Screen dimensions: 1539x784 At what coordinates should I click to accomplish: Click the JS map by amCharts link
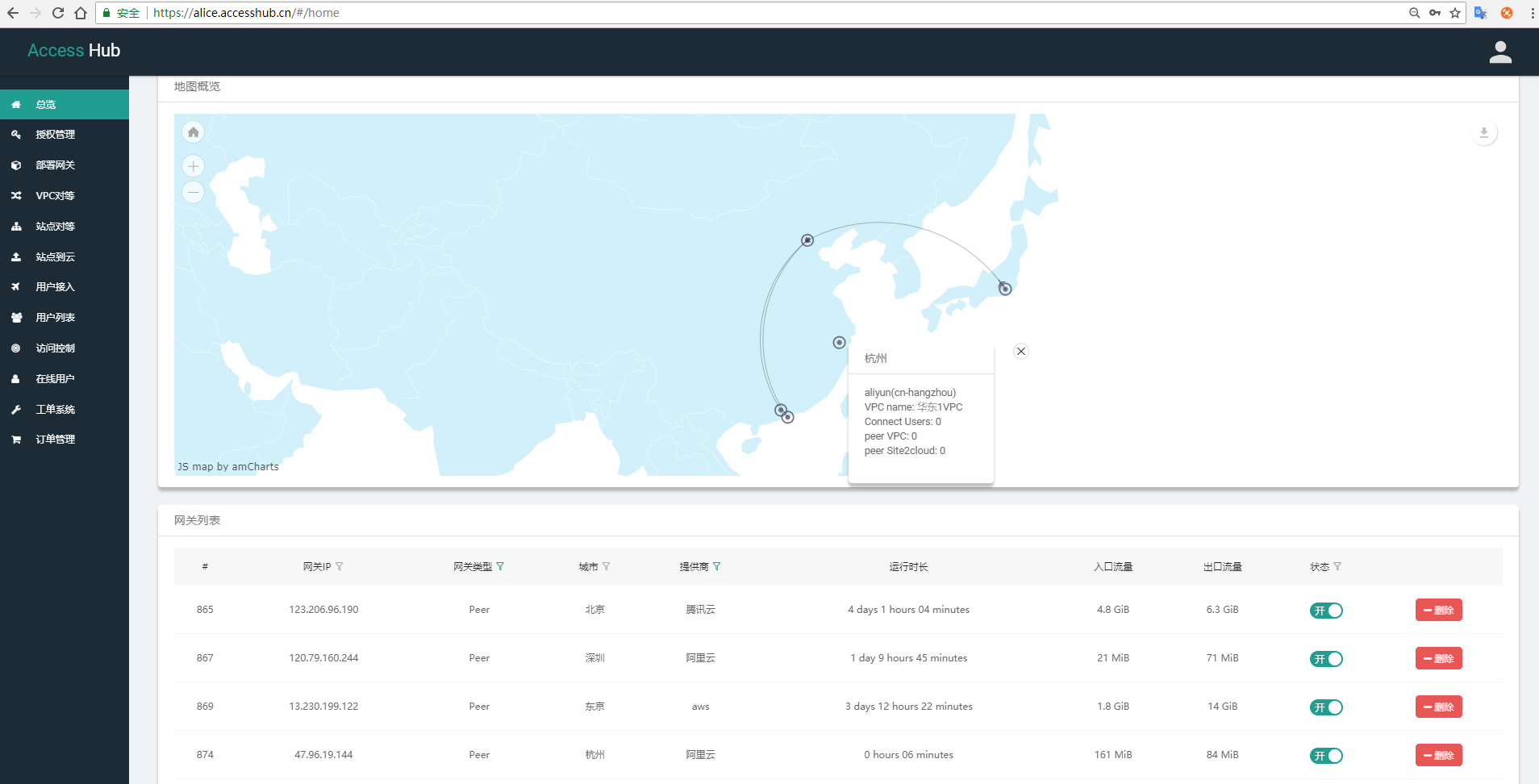(228, 467)
